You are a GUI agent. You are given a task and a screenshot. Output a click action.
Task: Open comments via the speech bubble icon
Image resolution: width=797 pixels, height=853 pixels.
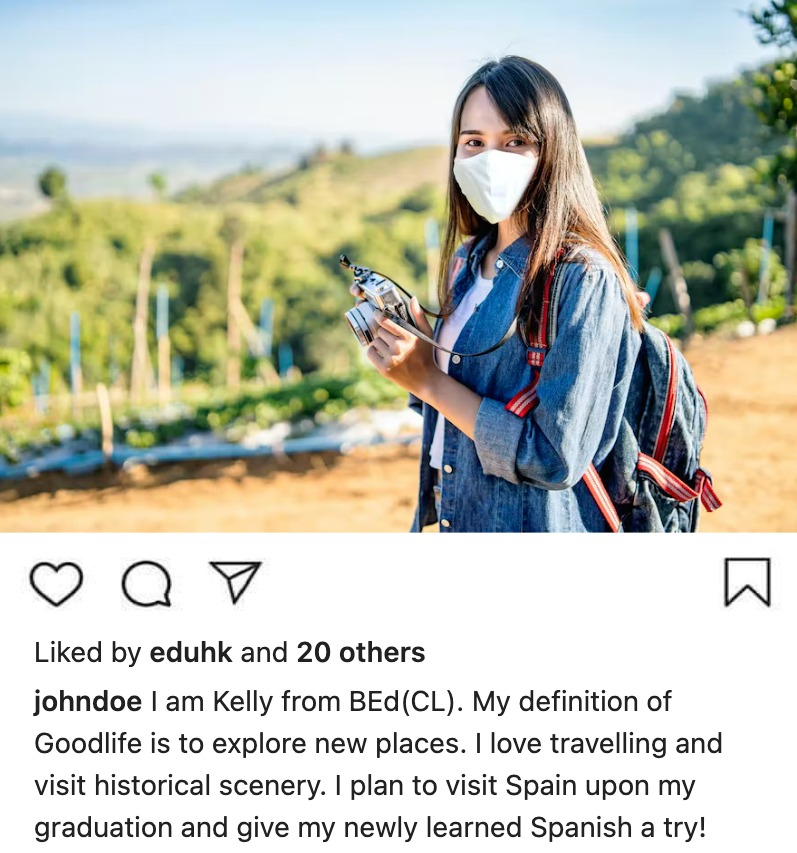(146, 584)
